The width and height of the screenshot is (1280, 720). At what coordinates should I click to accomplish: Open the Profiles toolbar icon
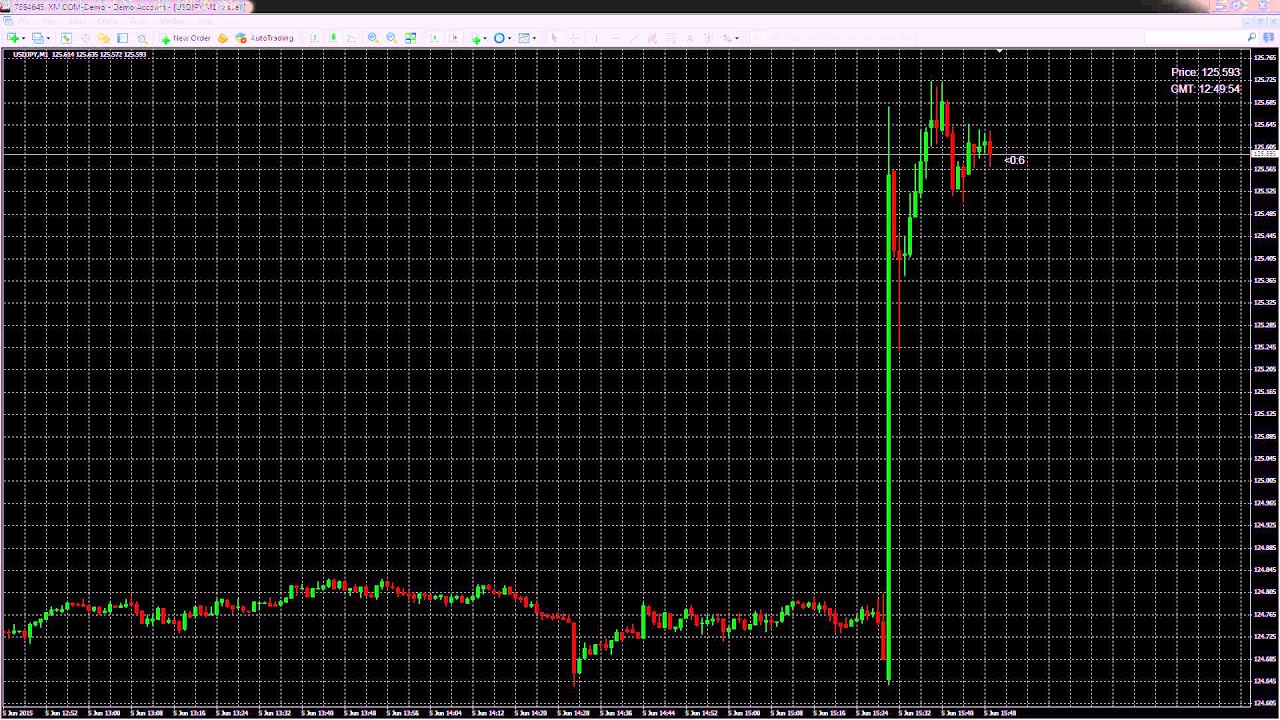[37, 38]
